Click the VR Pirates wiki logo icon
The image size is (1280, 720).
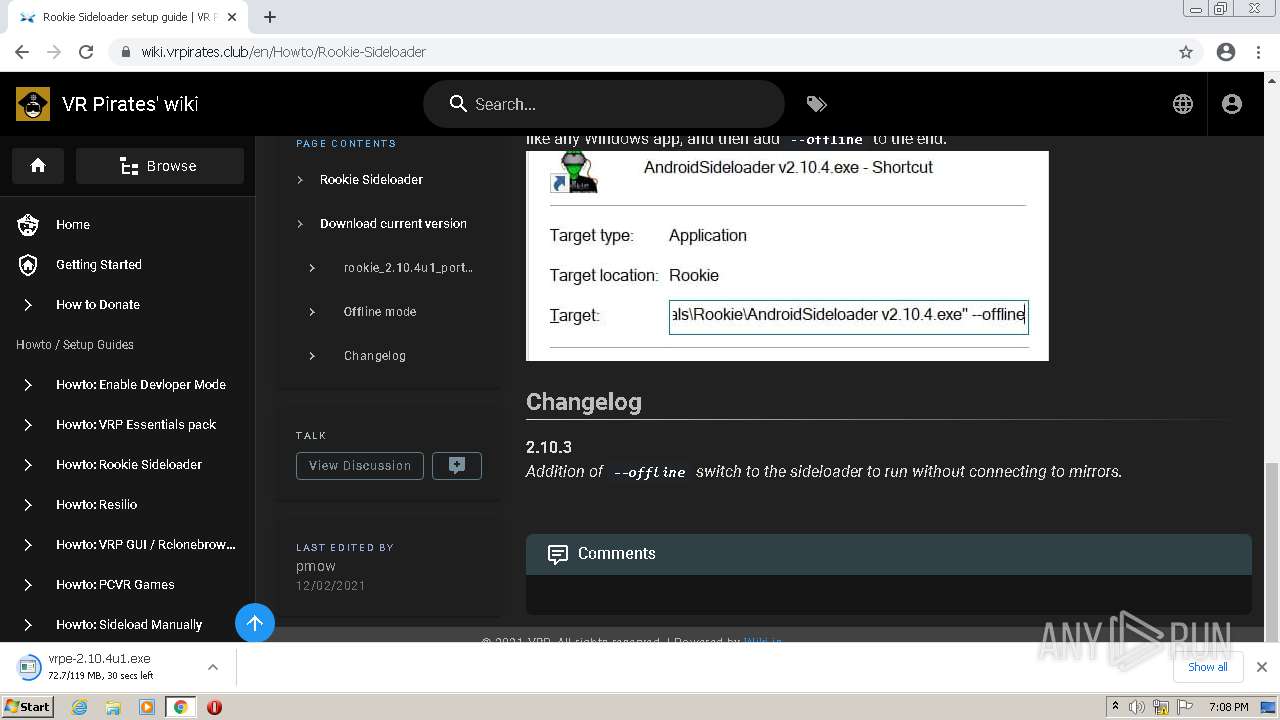tap(33, 104)
